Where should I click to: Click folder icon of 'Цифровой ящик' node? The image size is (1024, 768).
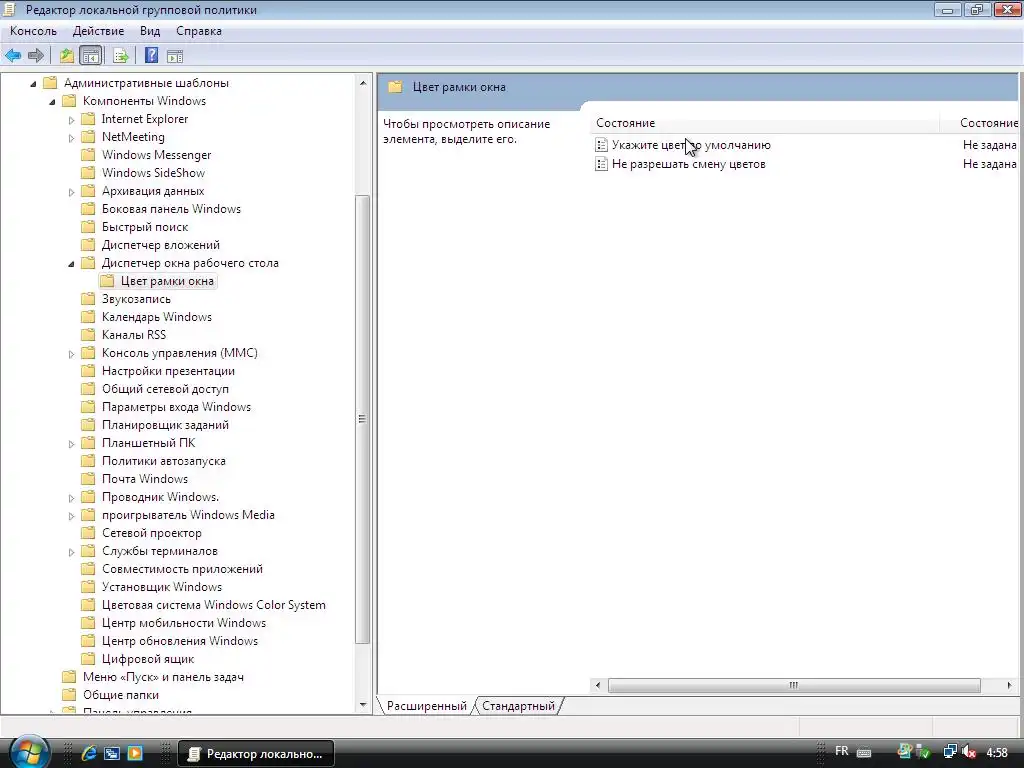coord(88,659)
